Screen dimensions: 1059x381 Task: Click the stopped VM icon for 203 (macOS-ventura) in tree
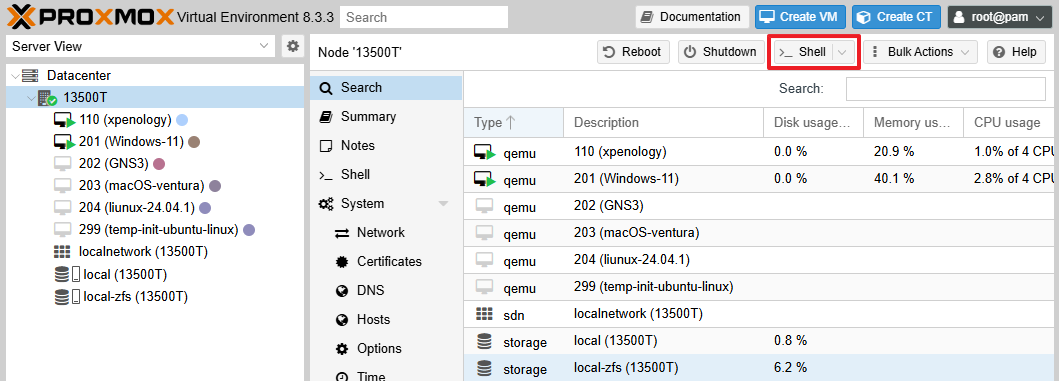[62, 186]
